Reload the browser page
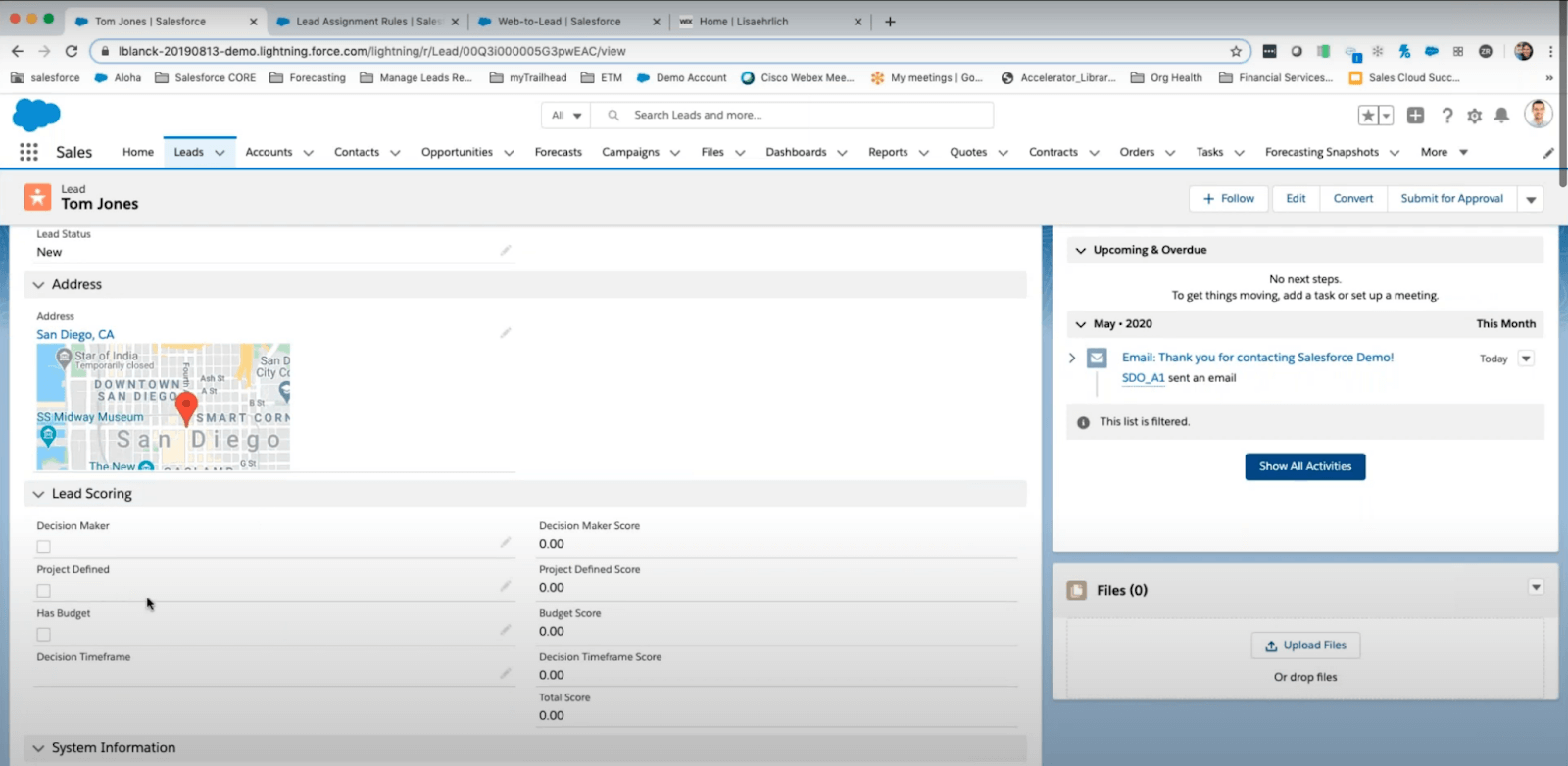This screenshot has width=1568, height=766. coord(72,51)
